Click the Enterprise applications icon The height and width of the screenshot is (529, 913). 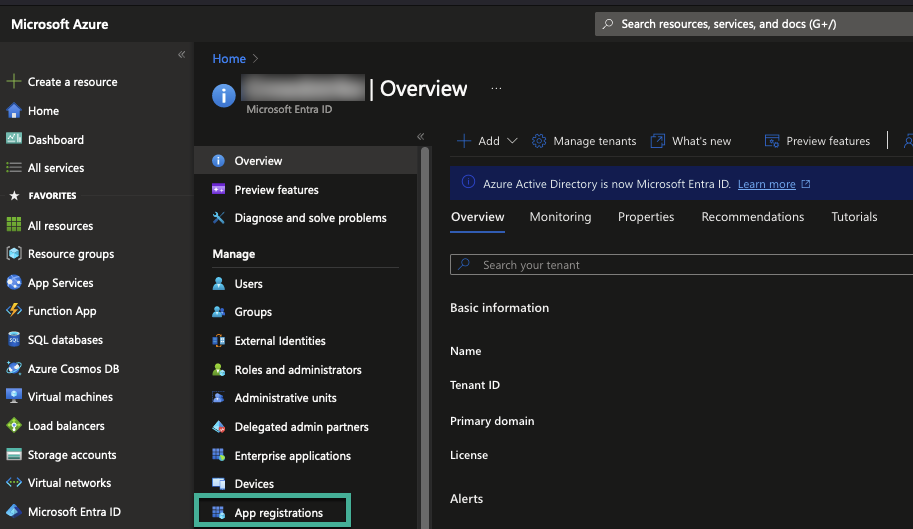click(x=219, y=456)
